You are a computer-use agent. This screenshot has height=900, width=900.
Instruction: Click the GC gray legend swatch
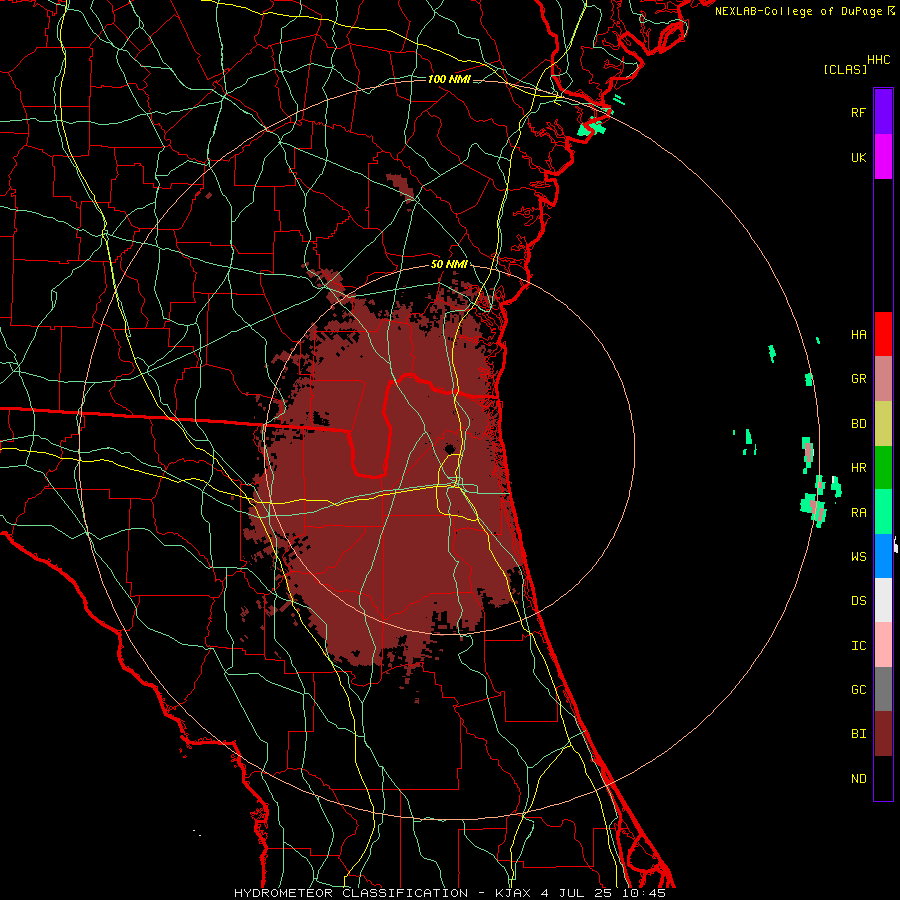(883, 689)
